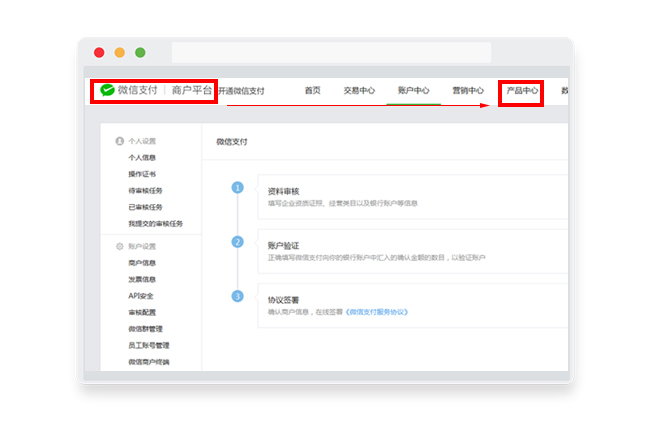Screen dimensions: 660x430
Task: Click the WeChat Pay green logo icon
Action: click(107, 90)
